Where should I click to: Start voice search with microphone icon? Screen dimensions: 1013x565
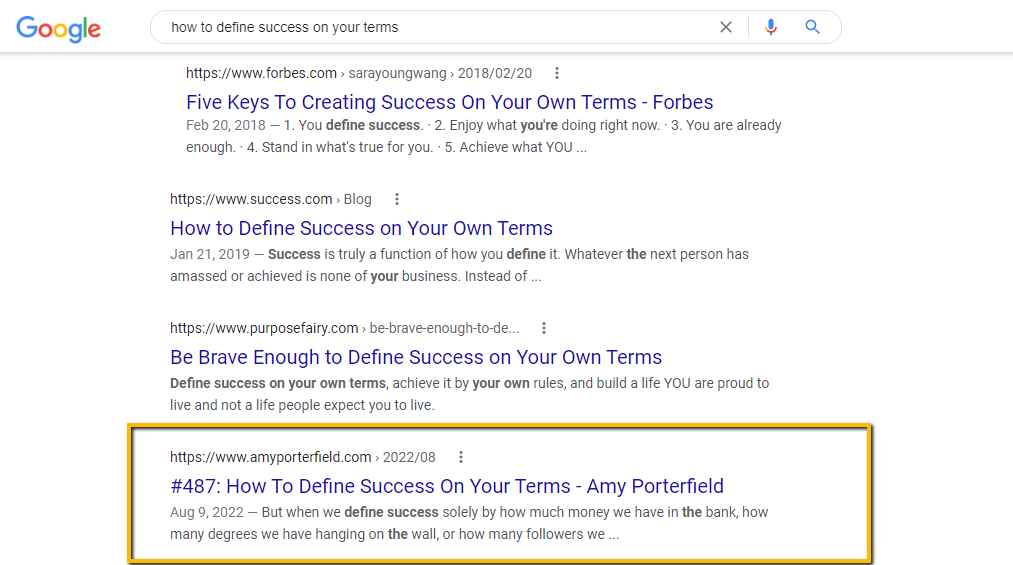click(771, 27)
